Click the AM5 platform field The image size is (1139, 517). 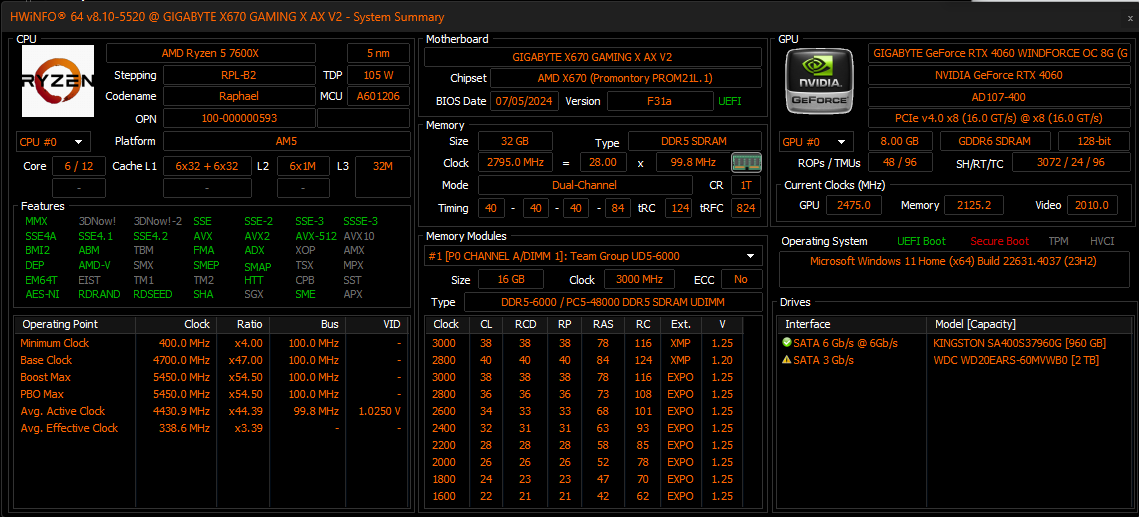[286, 141]
